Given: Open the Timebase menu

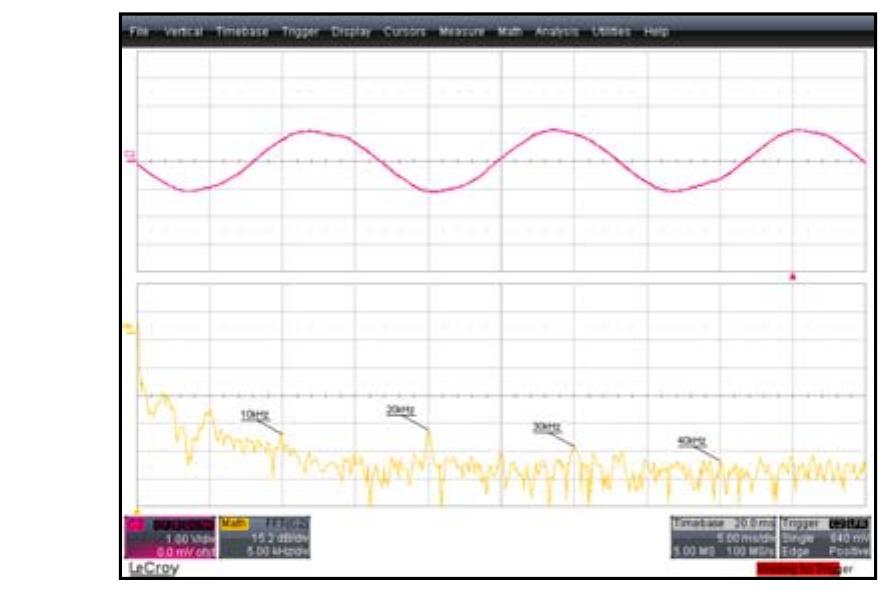Looking at the screenshot, I should (x=243, y=32).
